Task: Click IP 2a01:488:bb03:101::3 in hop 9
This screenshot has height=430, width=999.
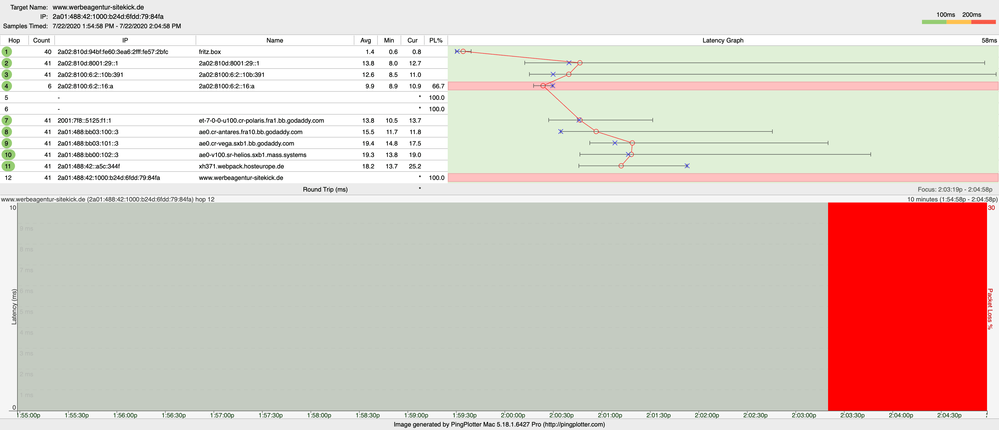Action: coord(88,143)
